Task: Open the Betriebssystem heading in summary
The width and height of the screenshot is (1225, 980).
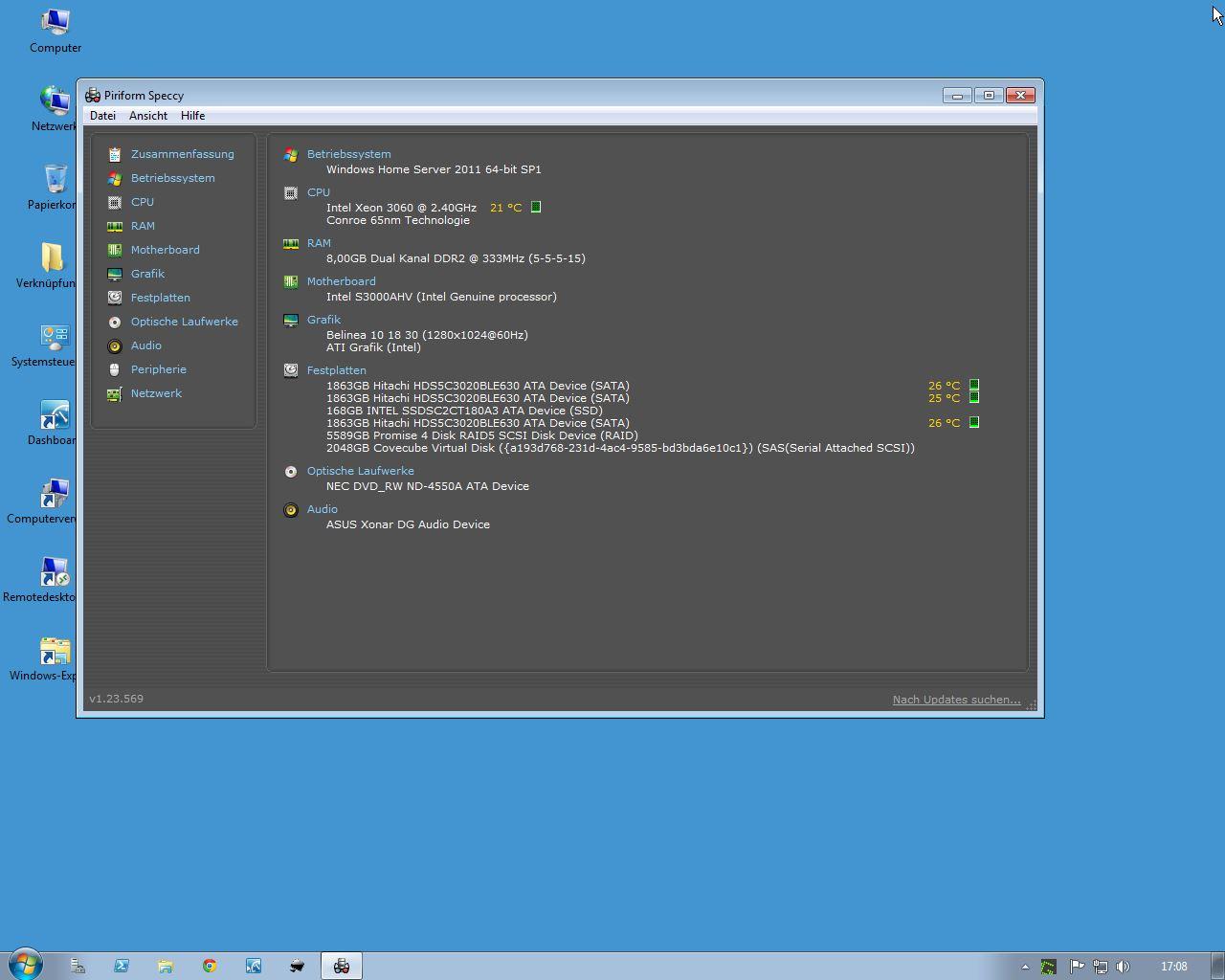Action: 348,154
